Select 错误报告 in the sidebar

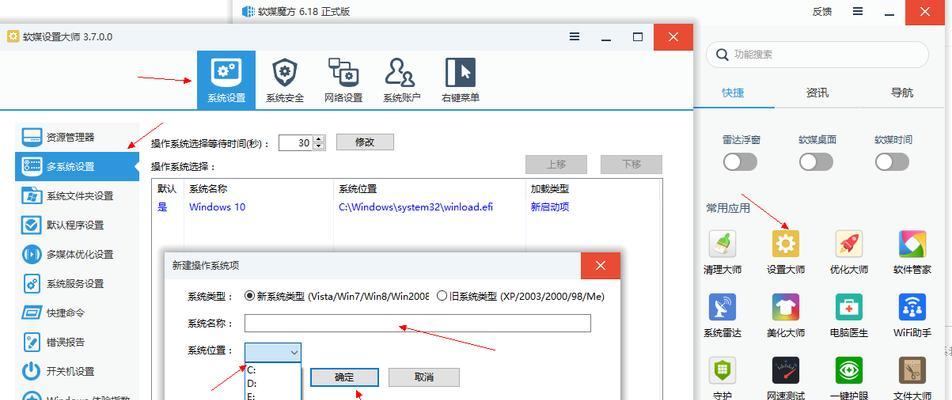(76, 342)
